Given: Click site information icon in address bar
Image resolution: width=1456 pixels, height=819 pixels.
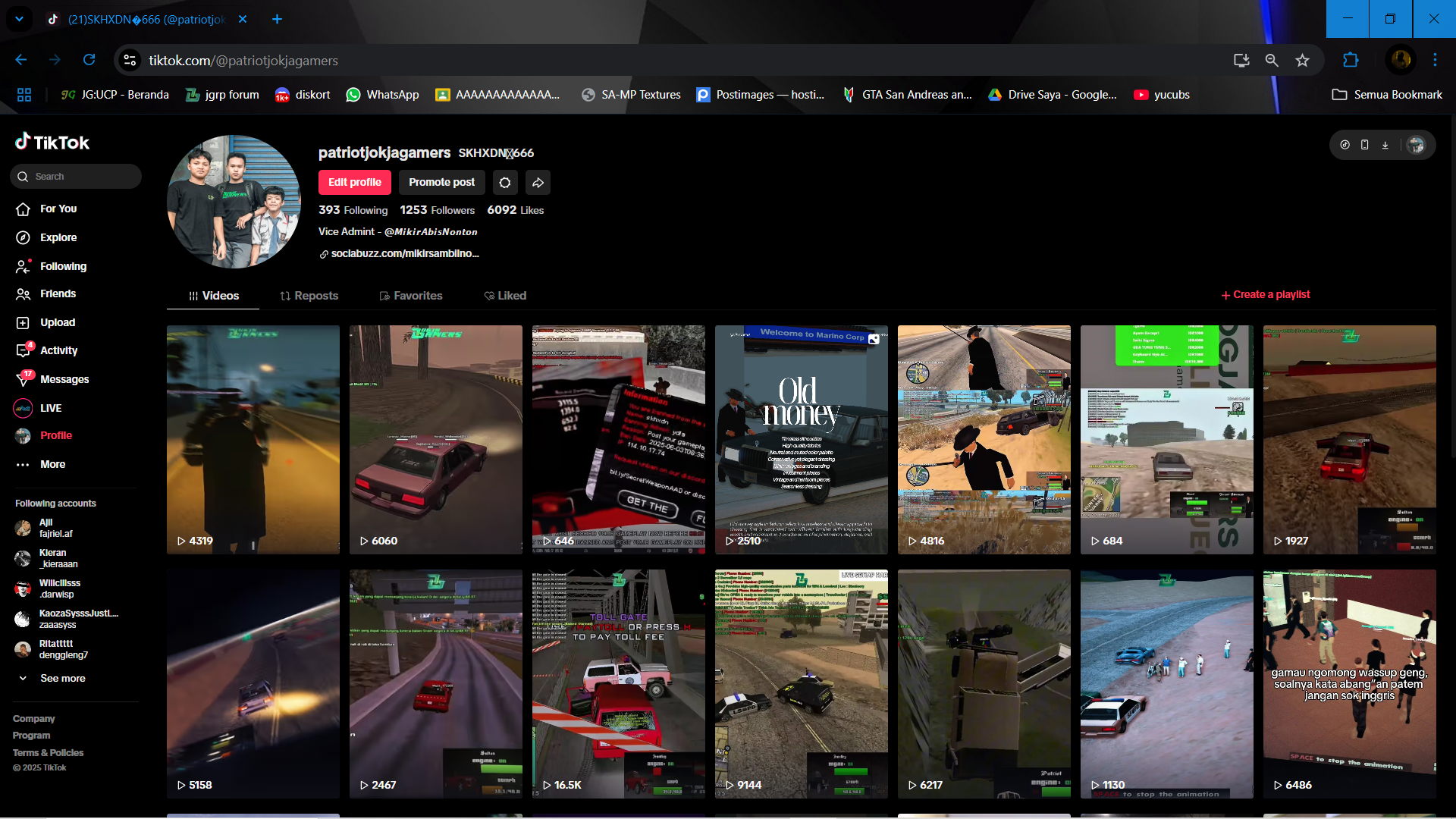Looking at the screenshot, I should click(130, 60).
